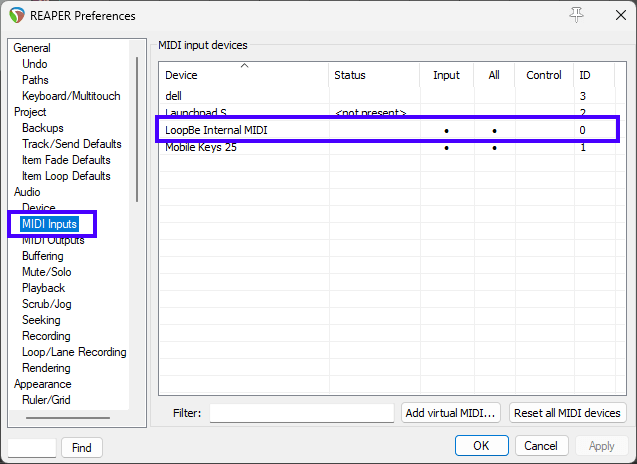
Task: Toggle All dot for LoopBe Internal MIDI
Action: point(494,131)
